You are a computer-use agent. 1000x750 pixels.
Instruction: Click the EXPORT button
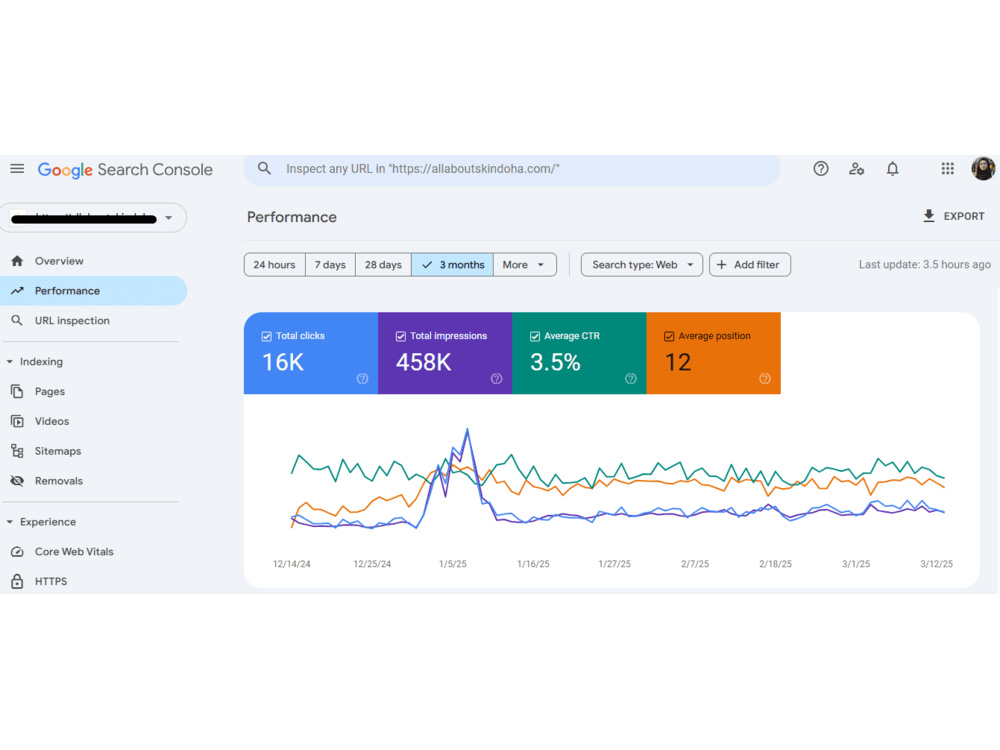coord(953,216)
